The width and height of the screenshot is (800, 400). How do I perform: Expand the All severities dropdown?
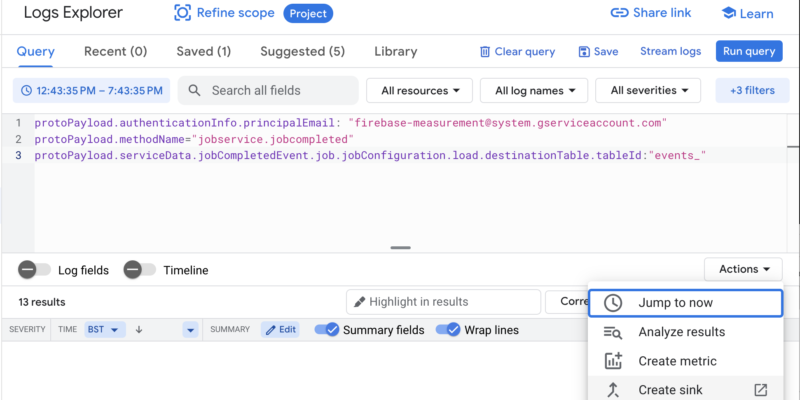(648, 91)
